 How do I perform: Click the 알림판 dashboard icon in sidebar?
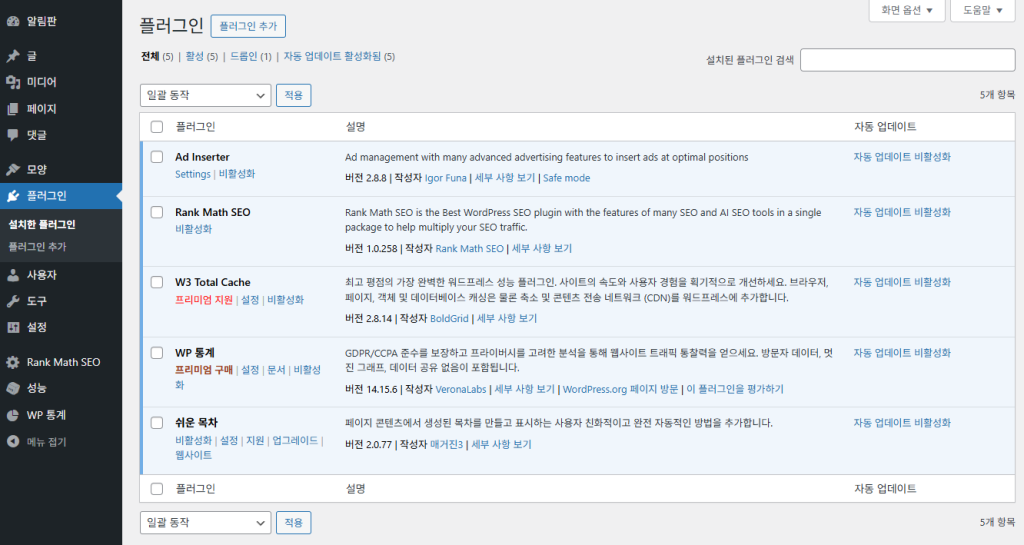(x=13, y=19)
